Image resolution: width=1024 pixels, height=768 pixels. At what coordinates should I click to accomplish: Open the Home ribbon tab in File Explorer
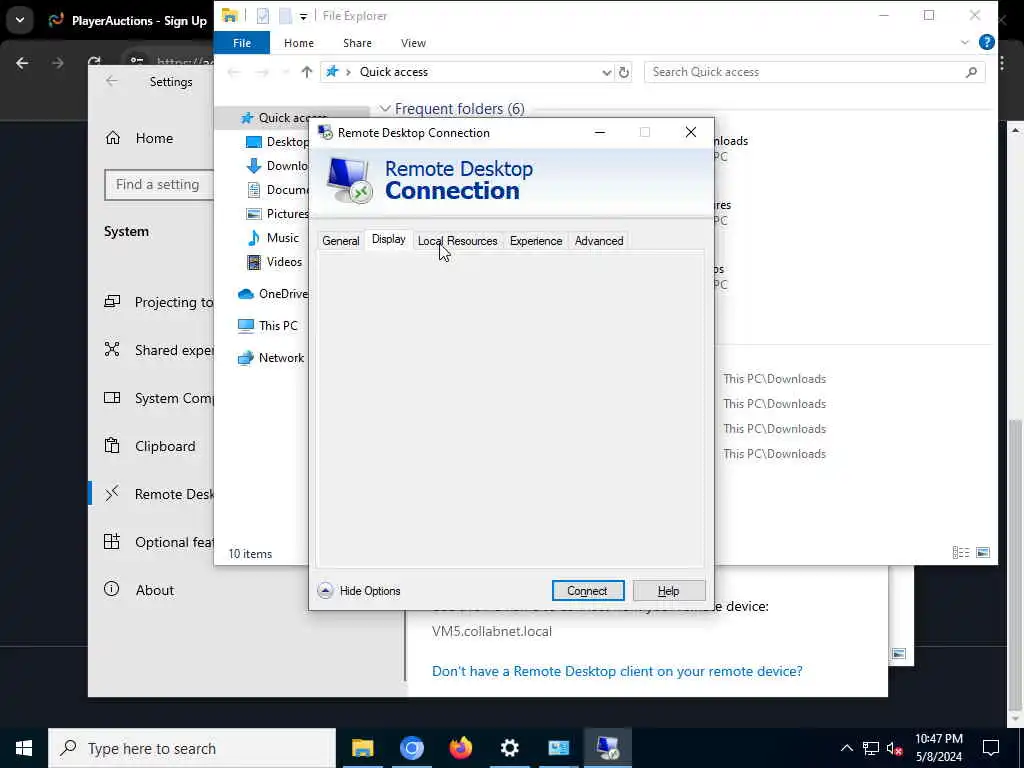[x=298, y=43]
